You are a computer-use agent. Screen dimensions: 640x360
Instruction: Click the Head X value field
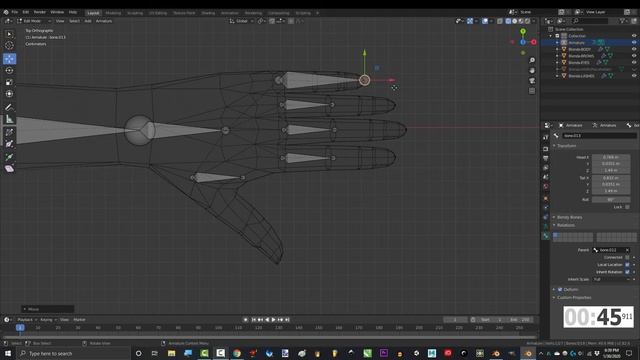pos(611,157)
